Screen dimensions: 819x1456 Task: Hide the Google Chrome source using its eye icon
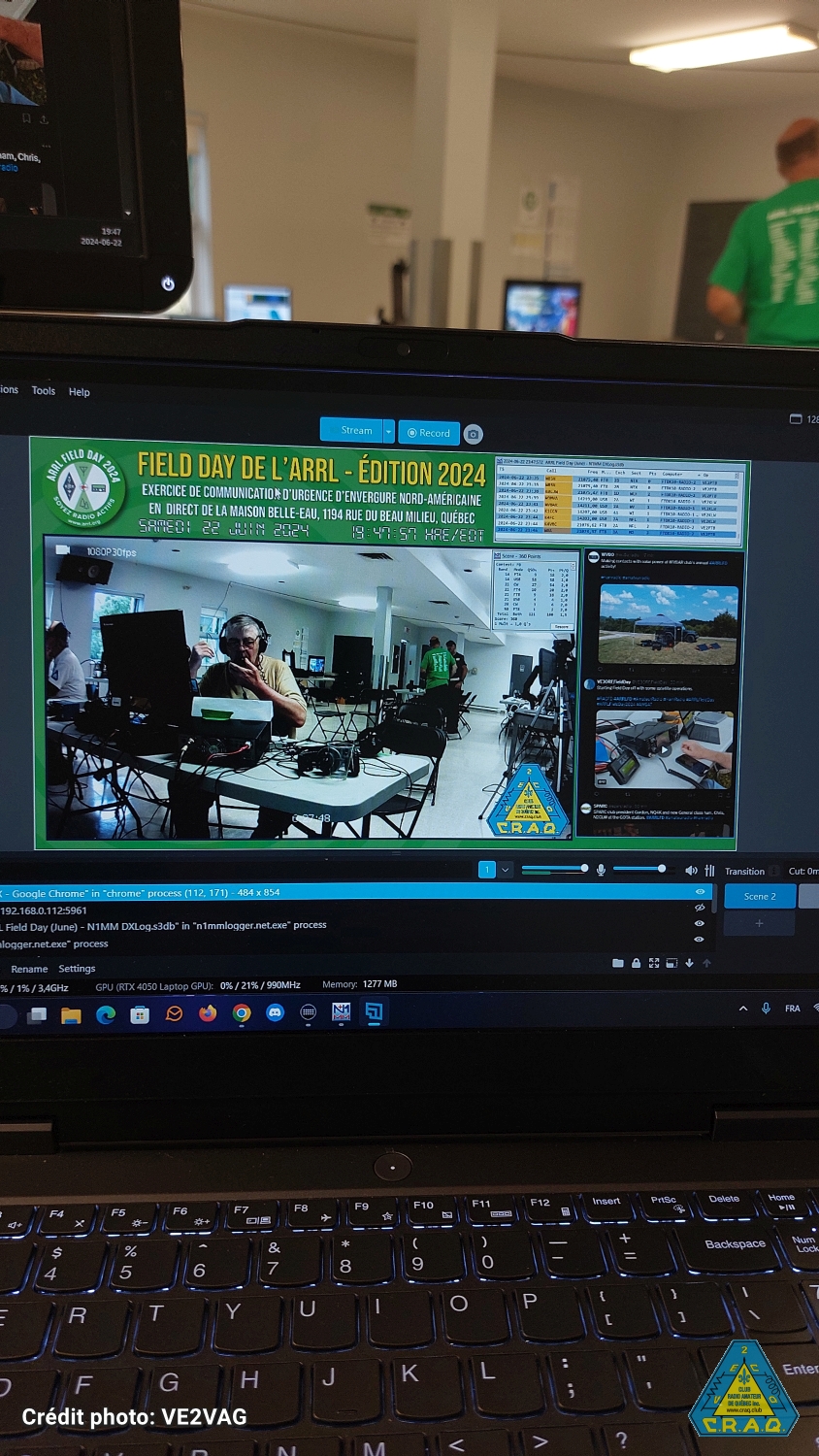click(x=700, y=891)
